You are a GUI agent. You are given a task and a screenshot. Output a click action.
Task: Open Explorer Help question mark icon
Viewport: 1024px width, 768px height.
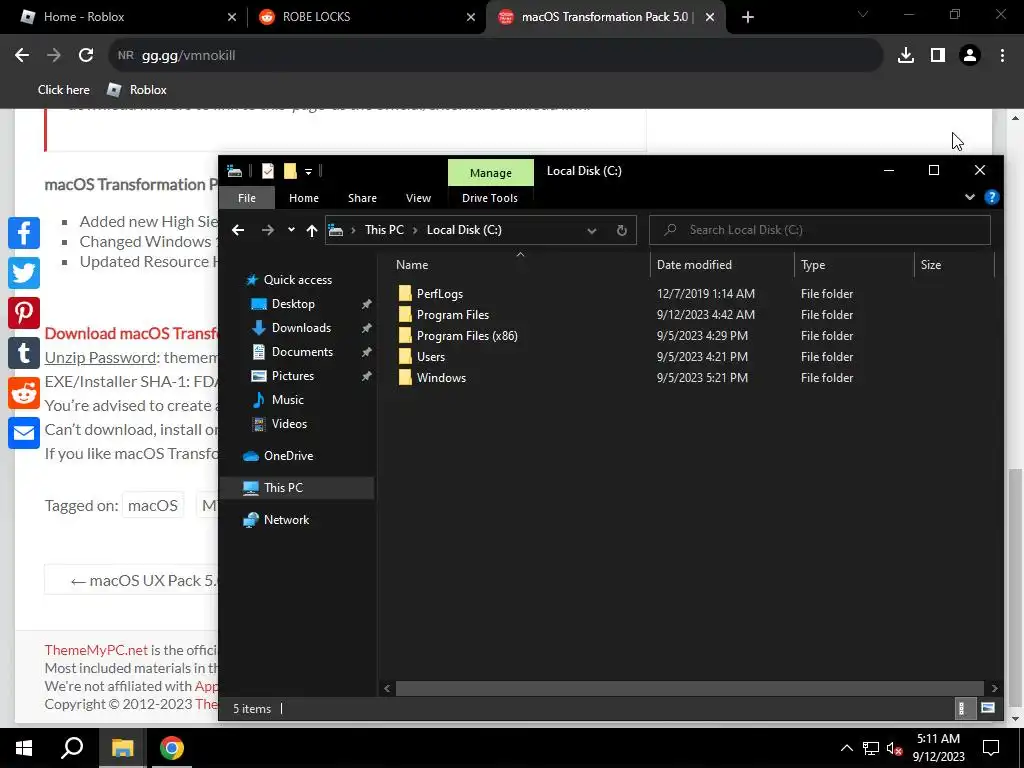tap(991, 197)
